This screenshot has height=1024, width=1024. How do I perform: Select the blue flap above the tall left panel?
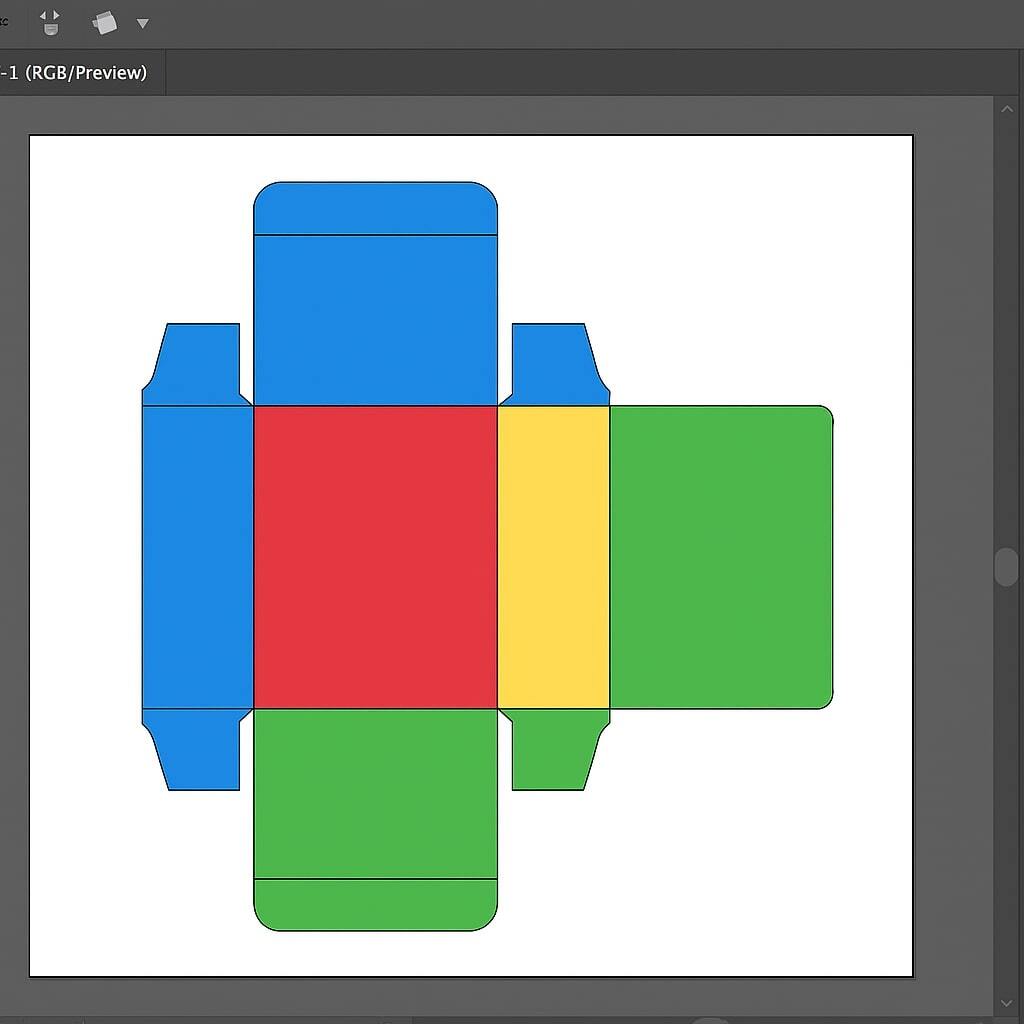pos(197,364)
